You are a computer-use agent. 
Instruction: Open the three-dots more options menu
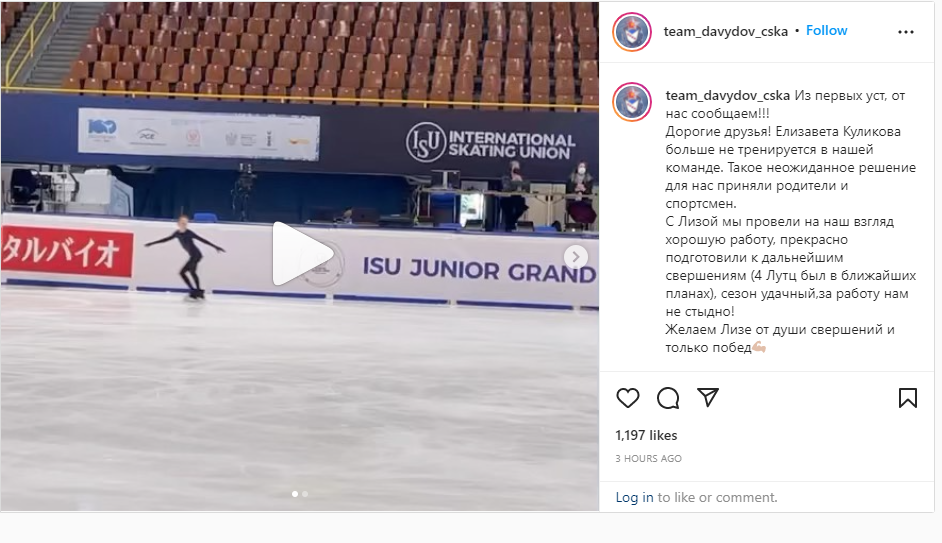point(906,32)
